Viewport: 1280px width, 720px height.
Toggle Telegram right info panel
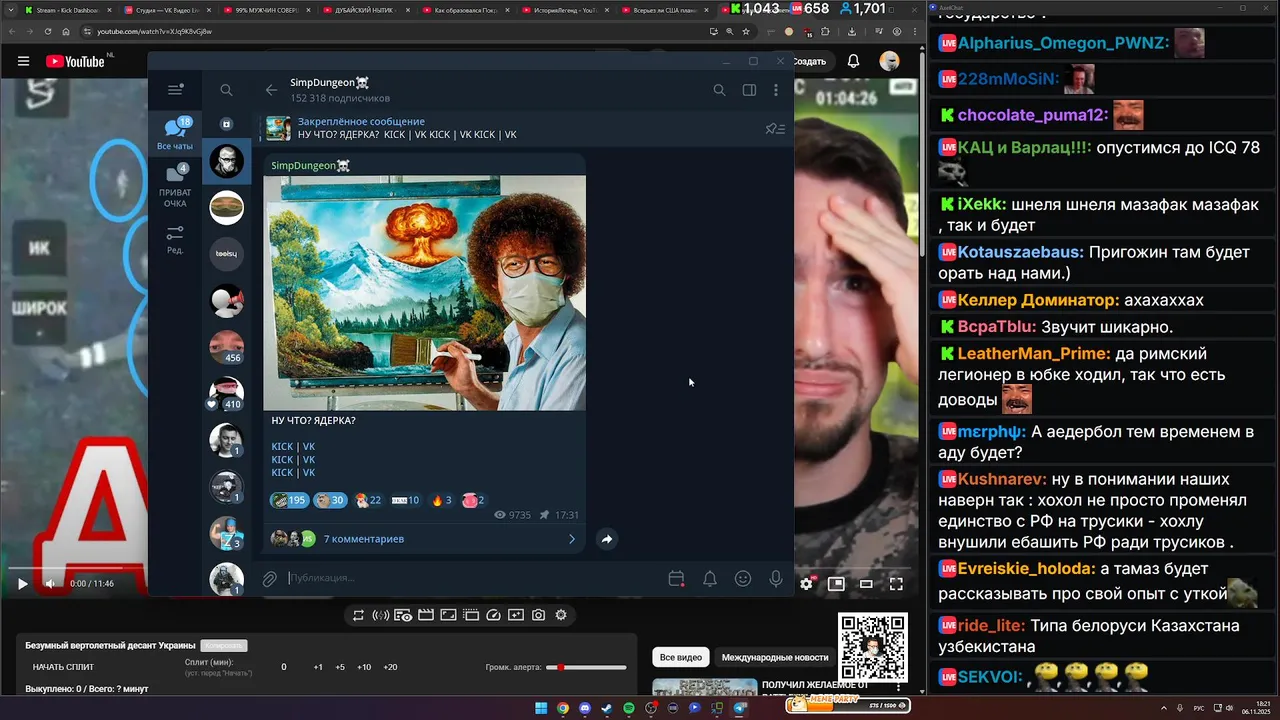tap(749, 90)
